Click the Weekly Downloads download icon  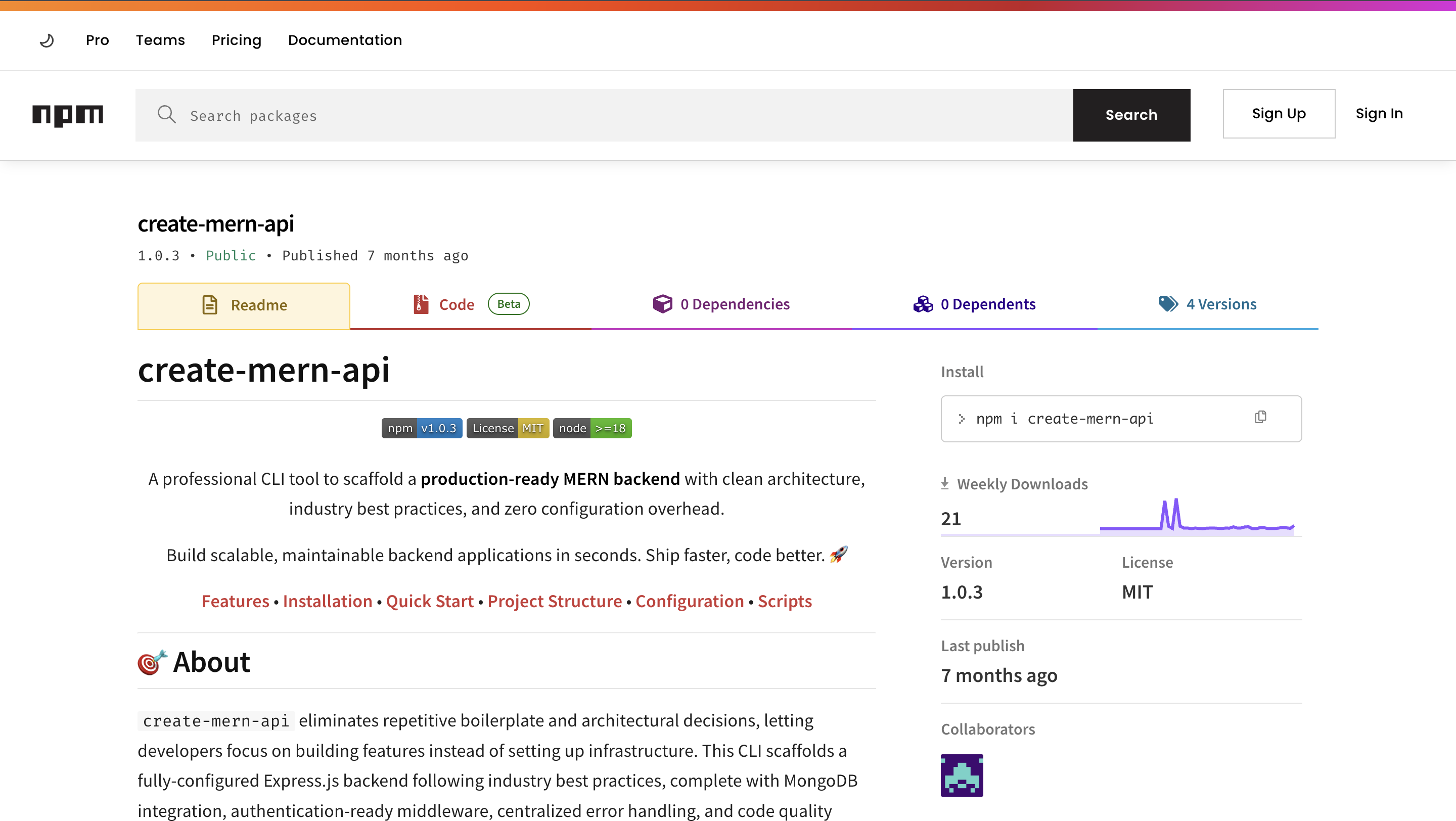(944, 484)
